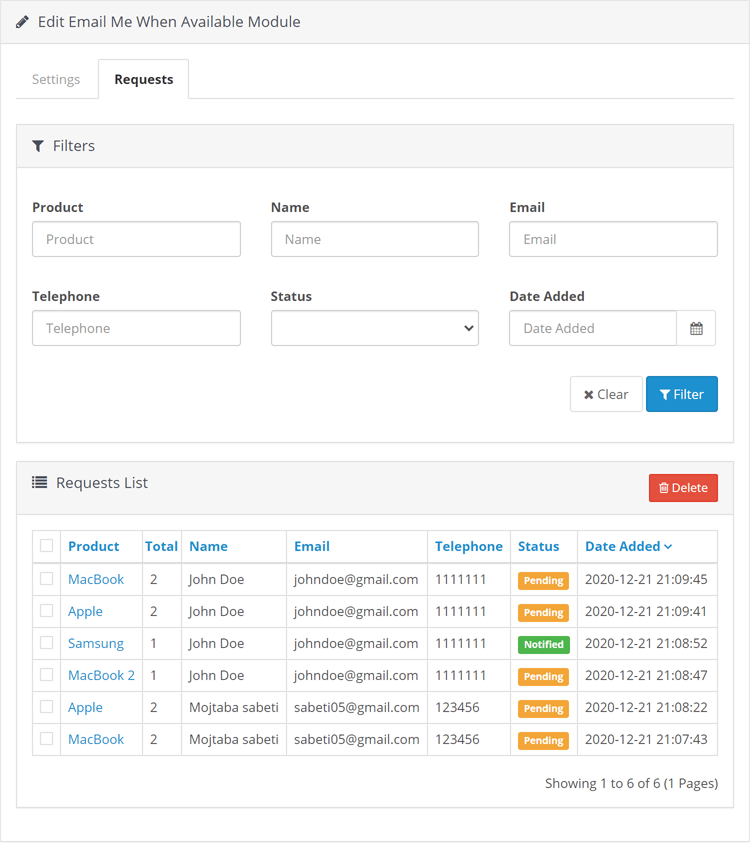The image size is (750, 843).
Task: Sort table by Name column header
Action: pyautogui.click(x=209, y=546)
